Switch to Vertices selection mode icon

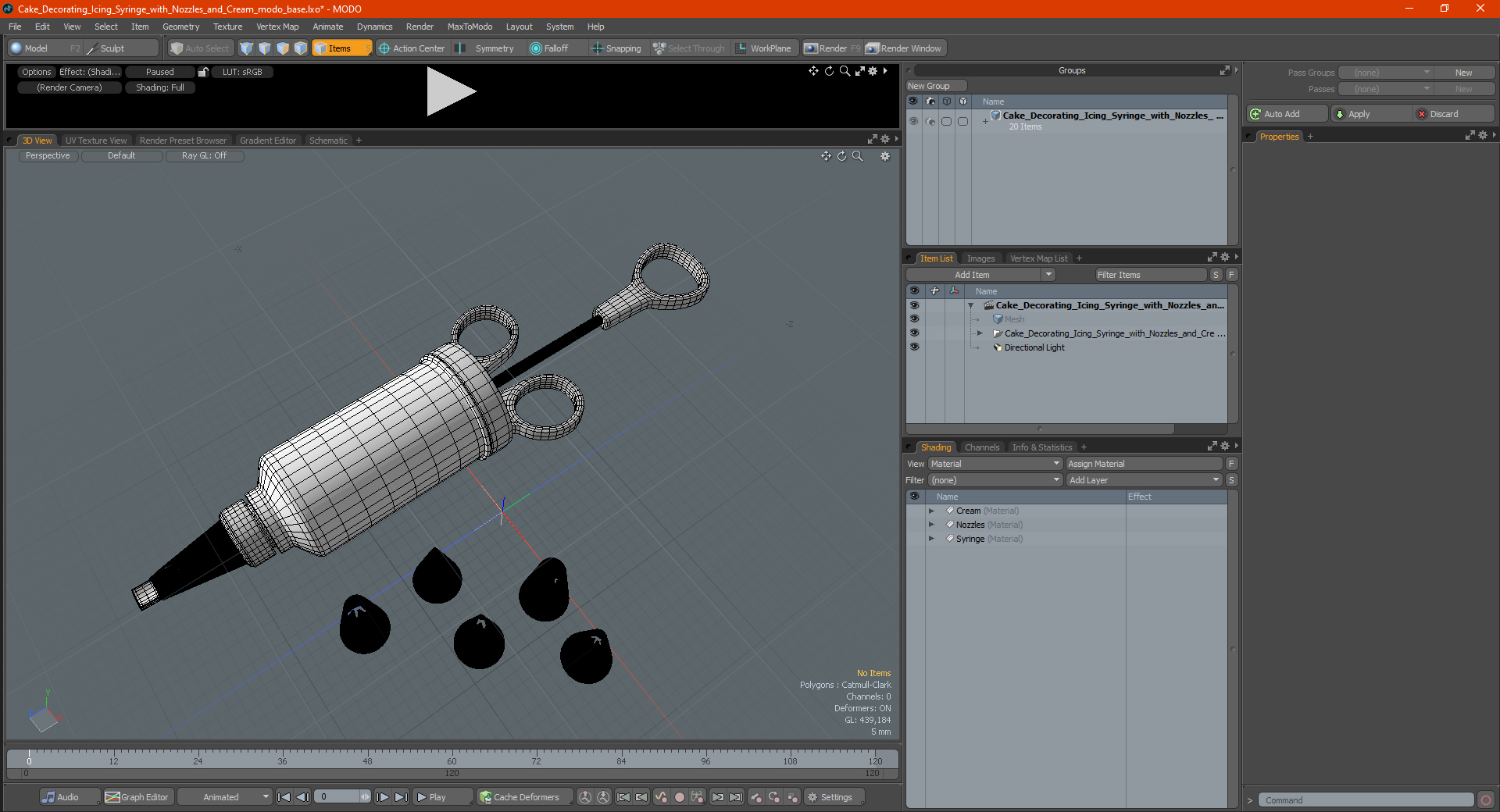click(x=247, y=48)
